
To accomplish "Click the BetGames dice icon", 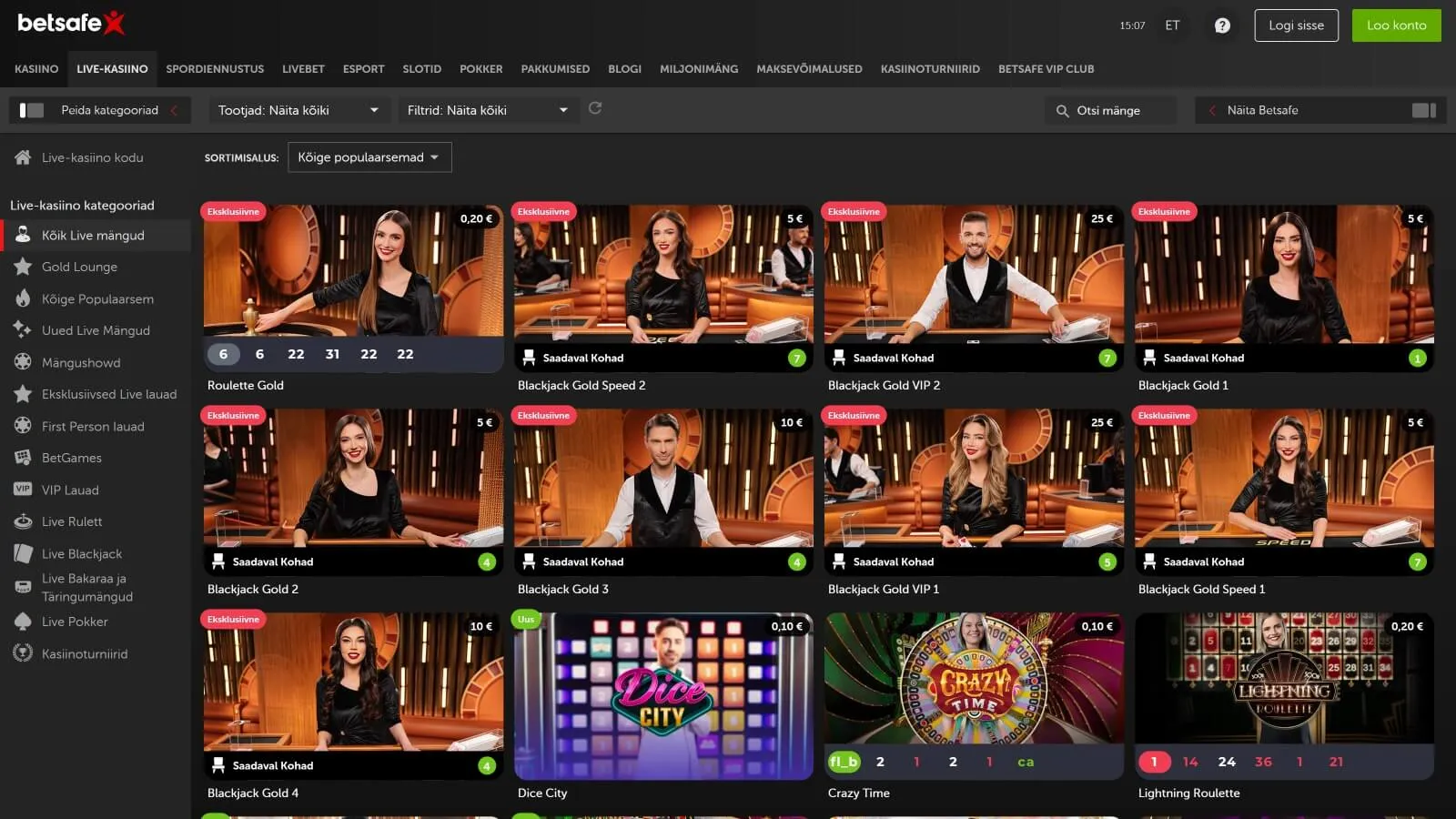I will point(23,458).
